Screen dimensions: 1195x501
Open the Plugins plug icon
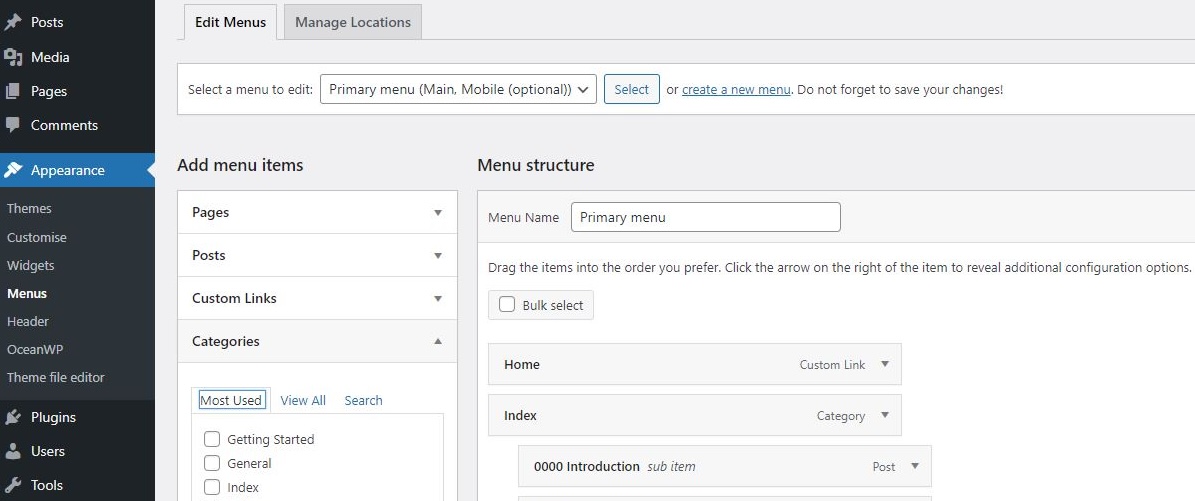coord(13,417)
